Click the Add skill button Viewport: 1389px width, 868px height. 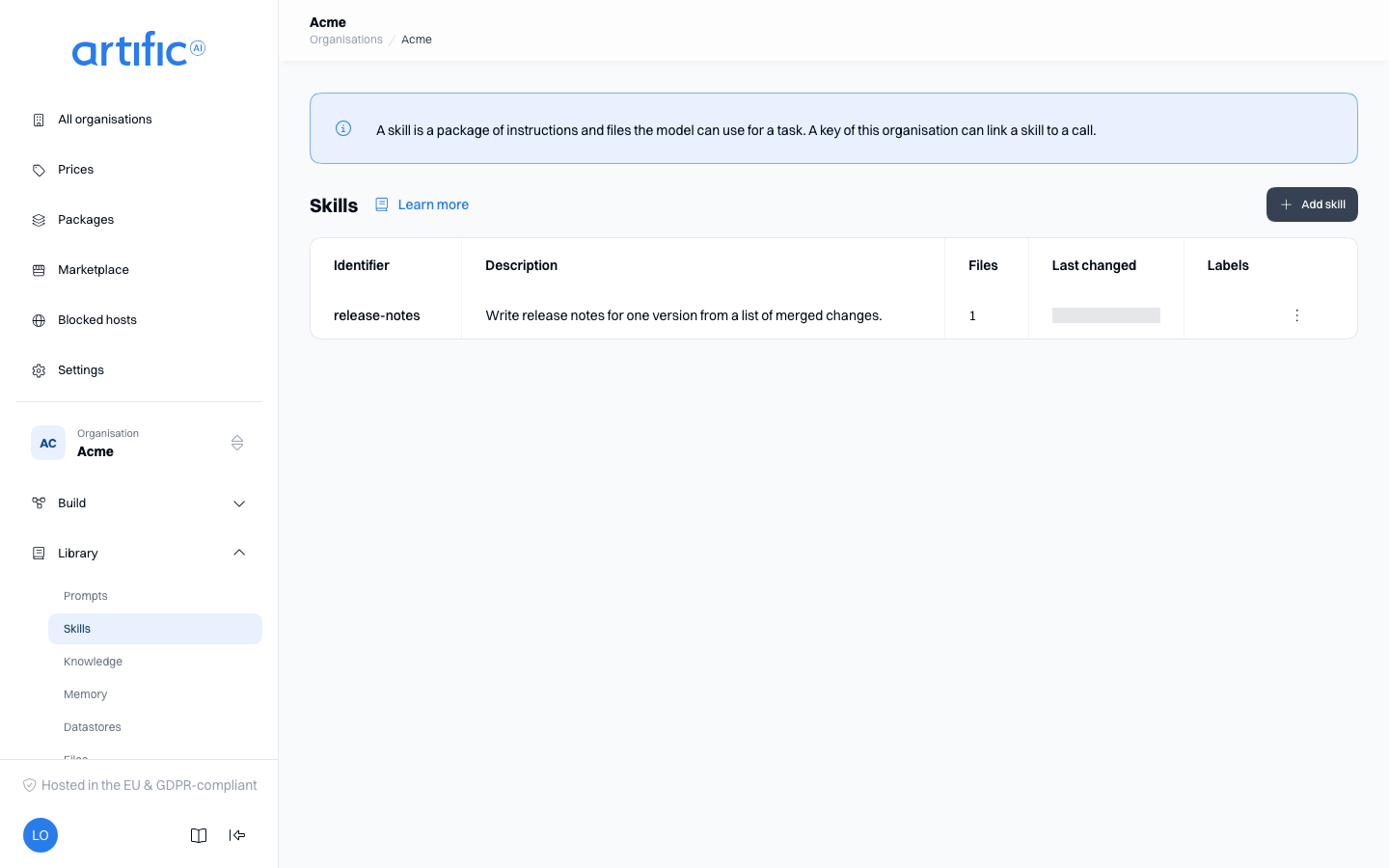1312,204
